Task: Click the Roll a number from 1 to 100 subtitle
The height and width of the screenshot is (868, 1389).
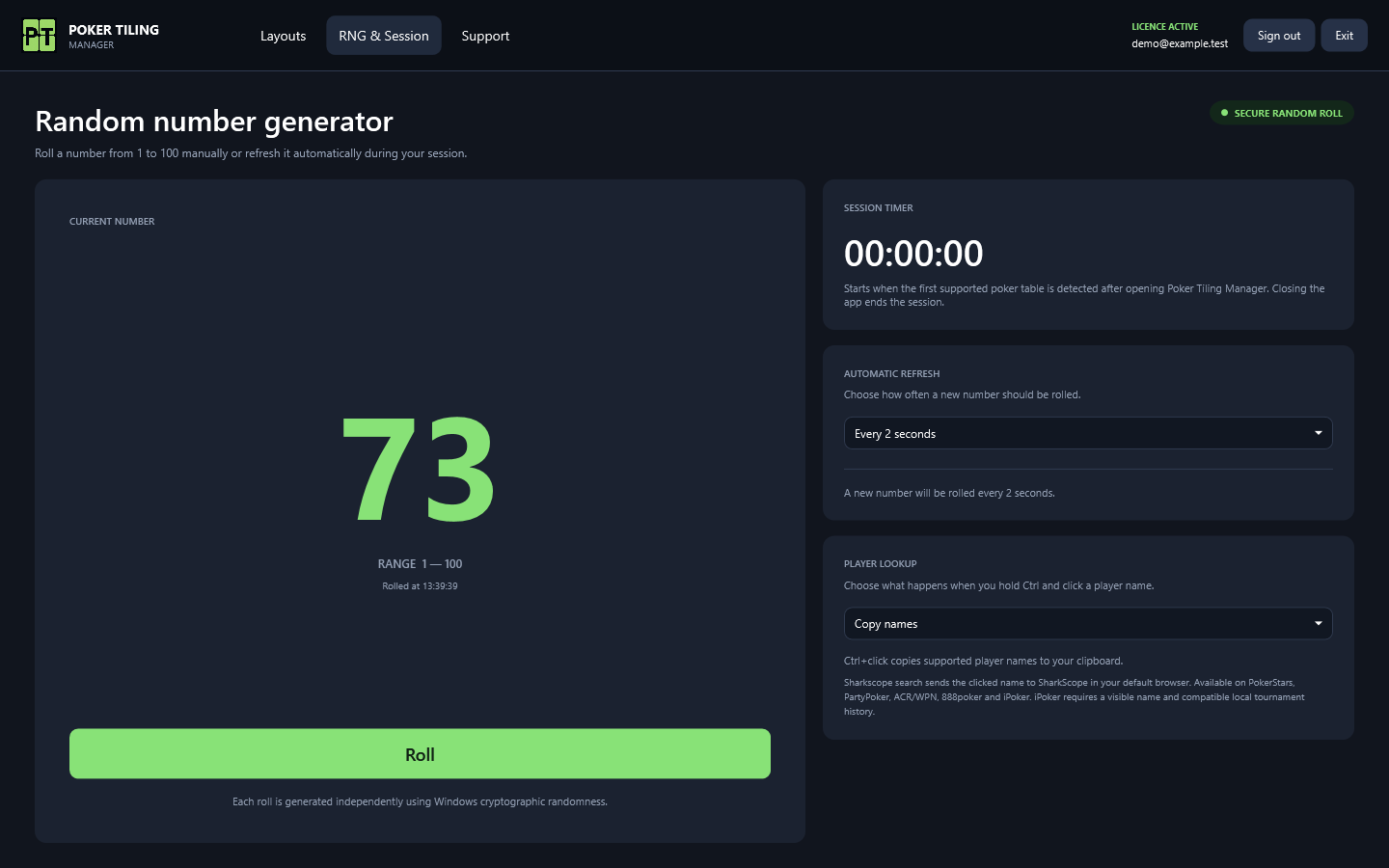Action: pyautogui.click(x=251, y=153)
